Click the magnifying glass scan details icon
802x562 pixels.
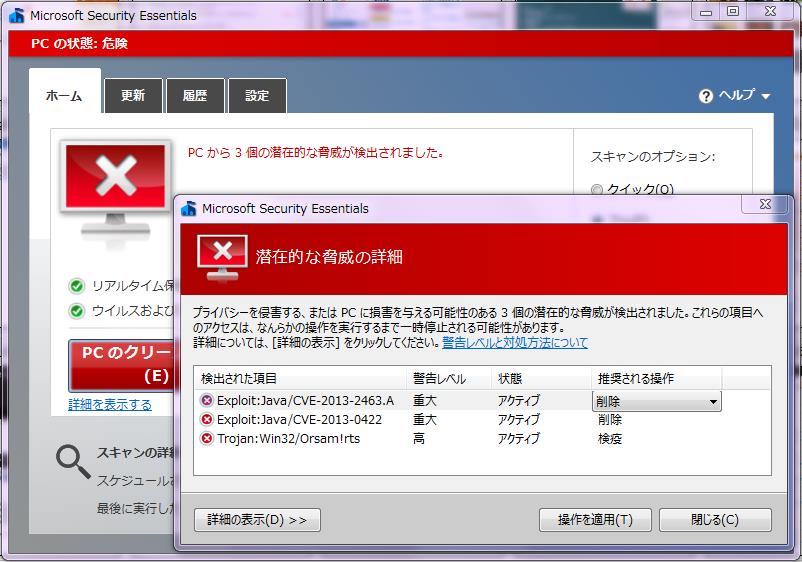(x=73, y=461)
